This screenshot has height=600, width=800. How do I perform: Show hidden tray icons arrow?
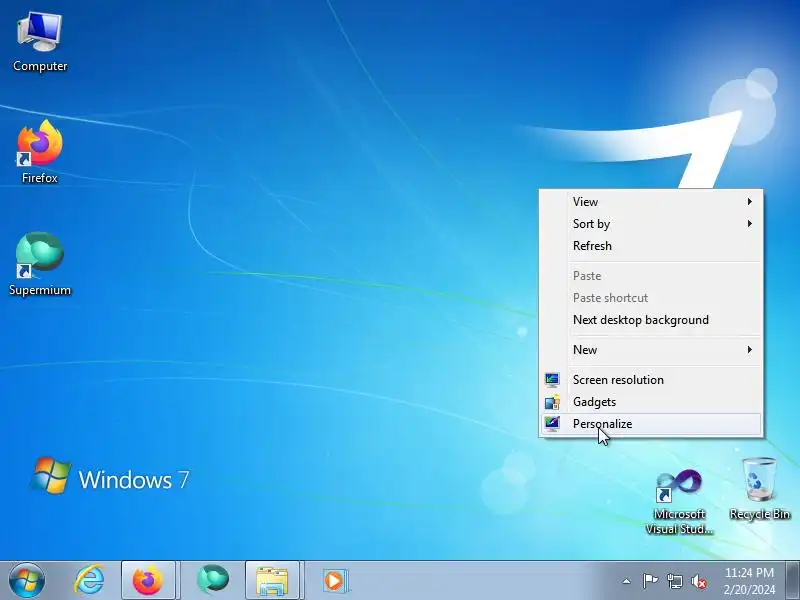coord(627,581)
